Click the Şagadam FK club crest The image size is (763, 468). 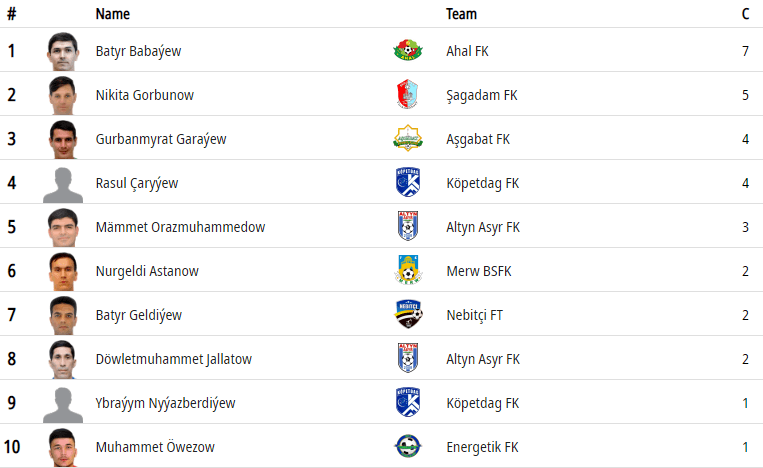pyautogui.click(x=408, y=95)
